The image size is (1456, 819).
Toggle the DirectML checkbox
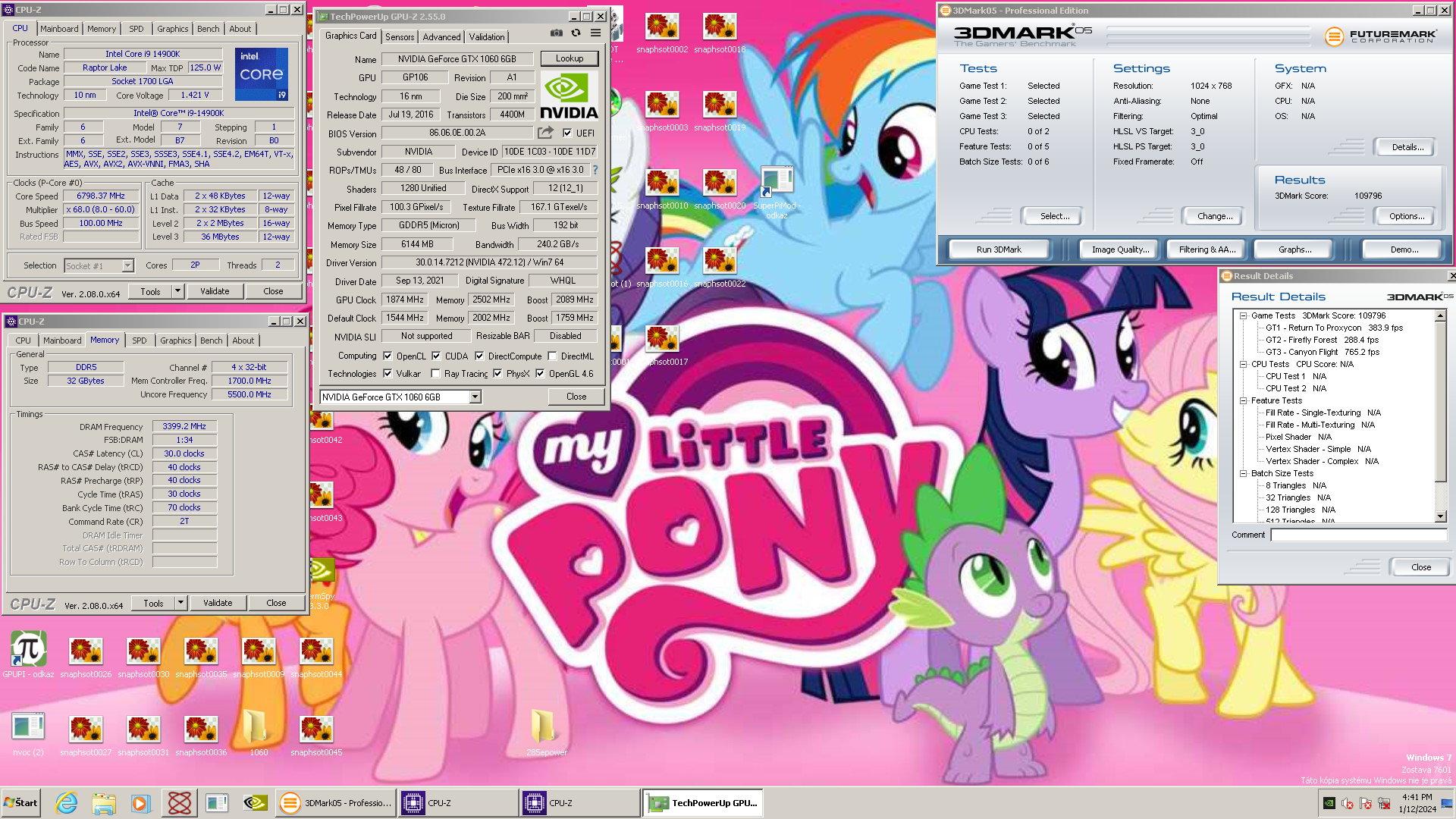552,356
